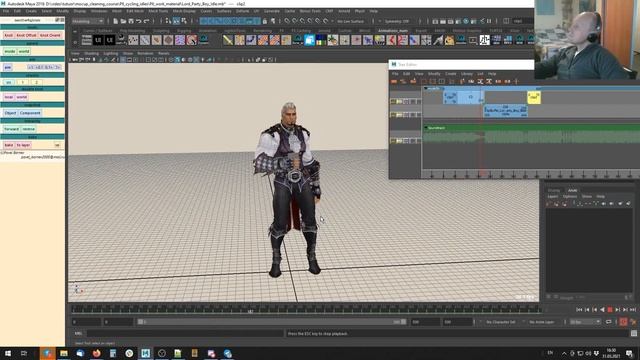Click the bake button in left panel
The image size is (640, 360).
pyautogui.click(x=9, y=145)
